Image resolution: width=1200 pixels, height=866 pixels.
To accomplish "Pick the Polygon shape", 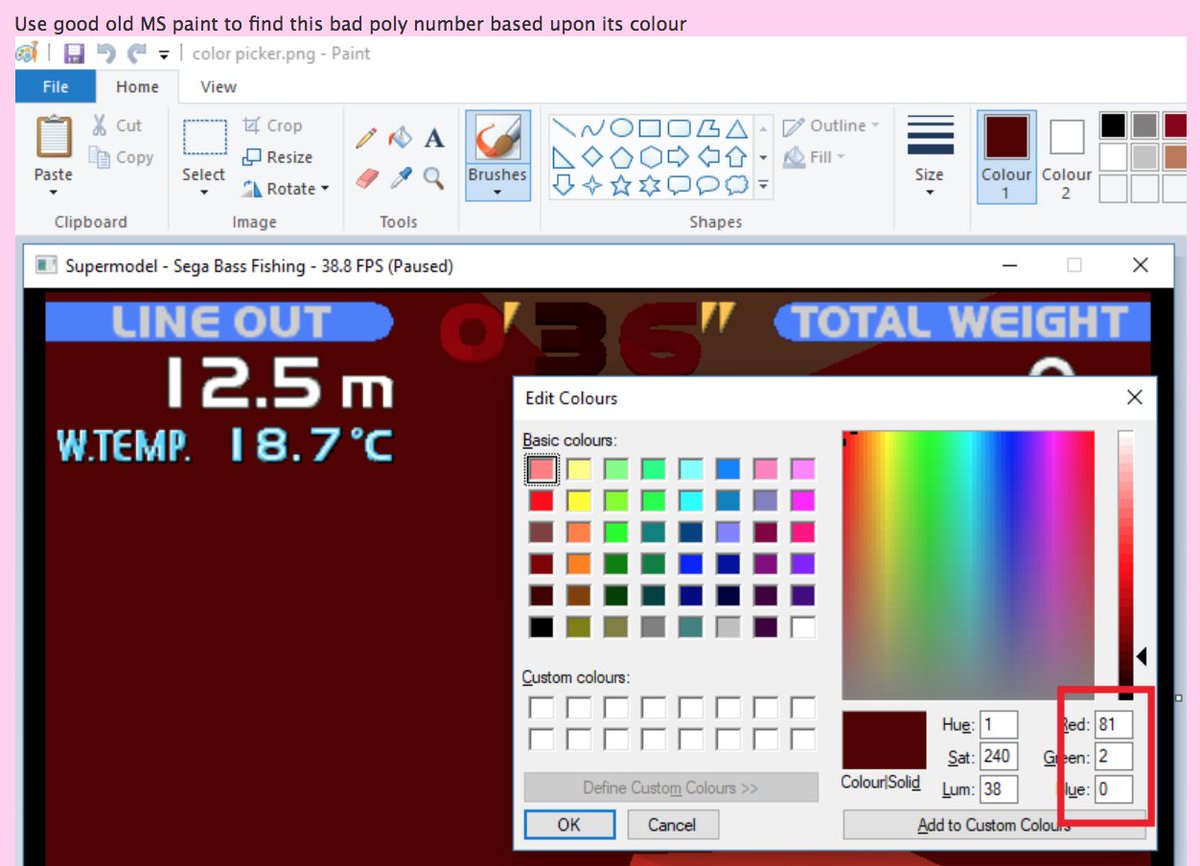I will (x=708, y=128).
